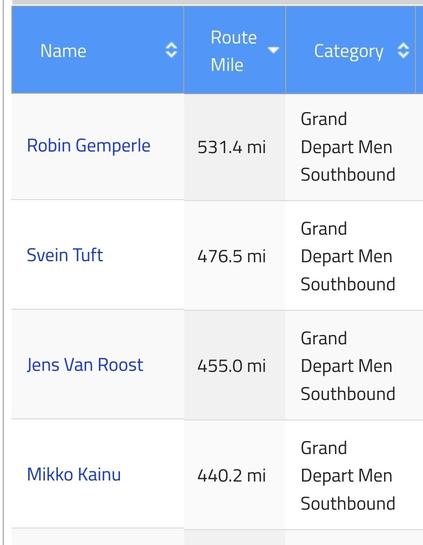
Task: Select the Route Mile column header
Action: (235, 50)
